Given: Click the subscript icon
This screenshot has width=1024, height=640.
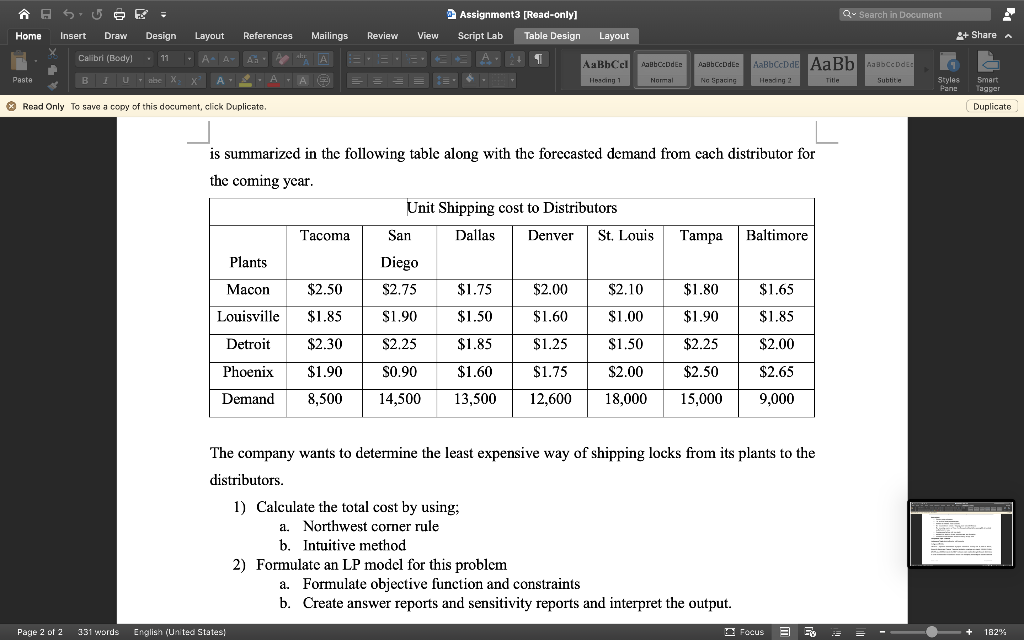Looking at the screenshot, I should (x=174, y=80).
